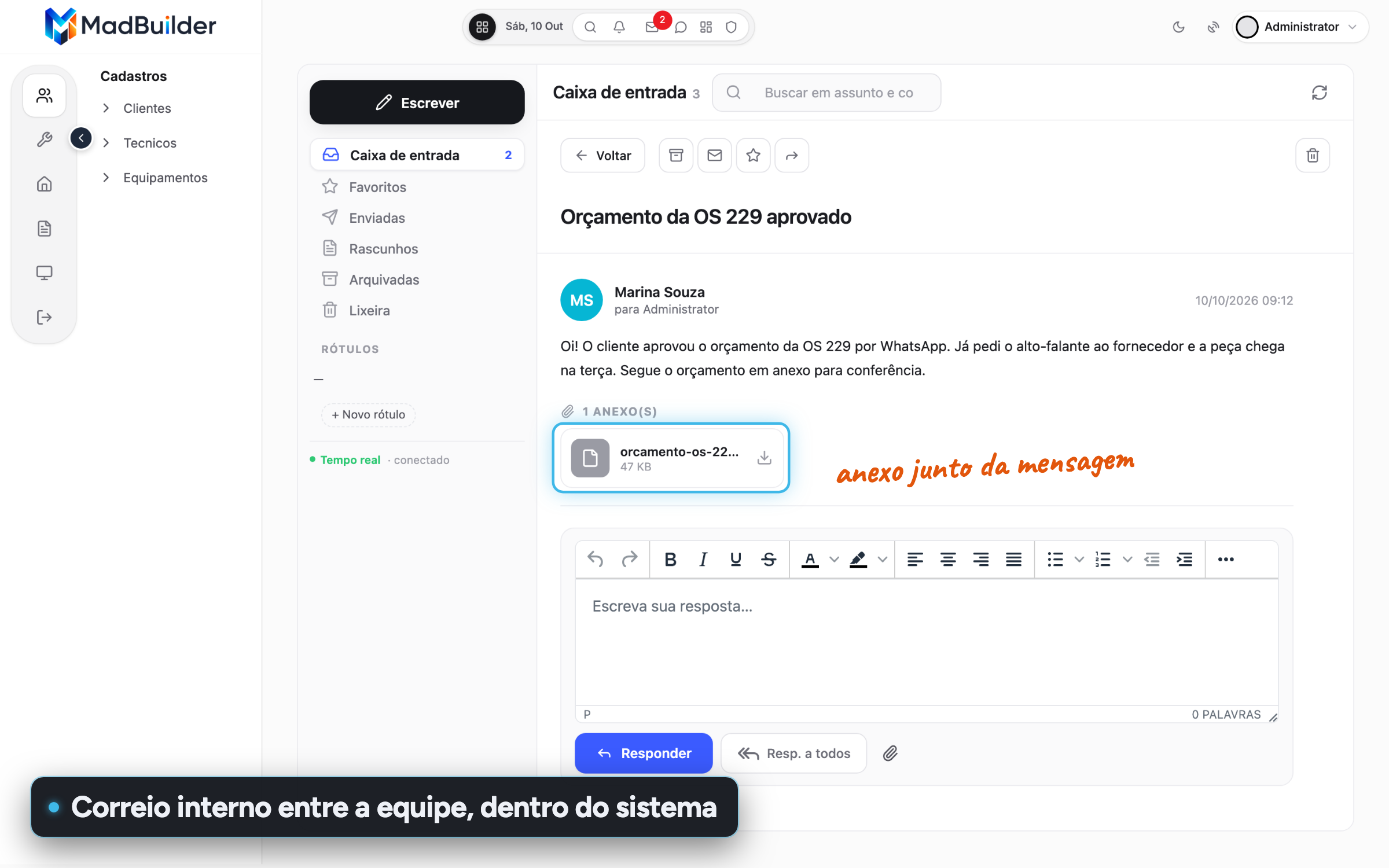This screenshot has width=1389, height=868.
Task: Open the bullet list style dropdown
Action: point(1079,559)
